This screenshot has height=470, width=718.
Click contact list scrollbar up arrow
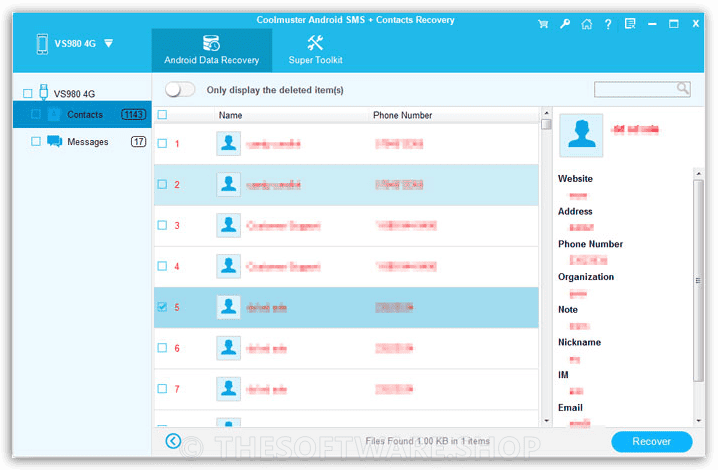[x=546, y=113]
